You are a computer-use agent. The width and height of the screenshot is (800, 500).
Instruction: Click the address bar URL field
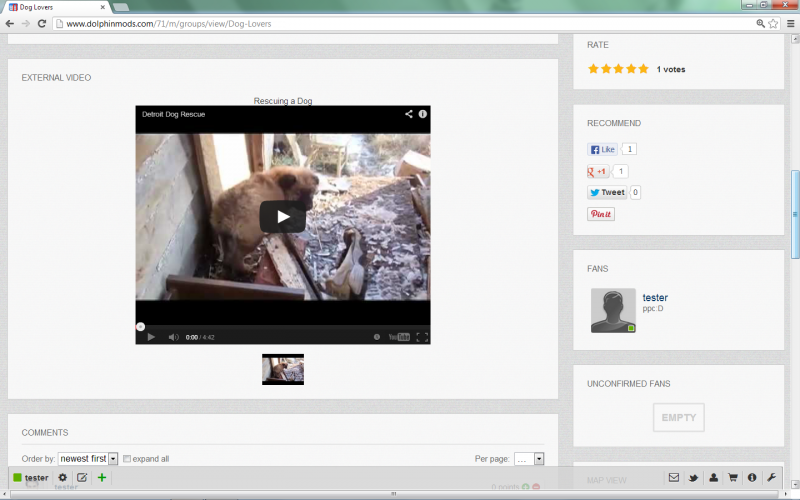pos(403,23)
